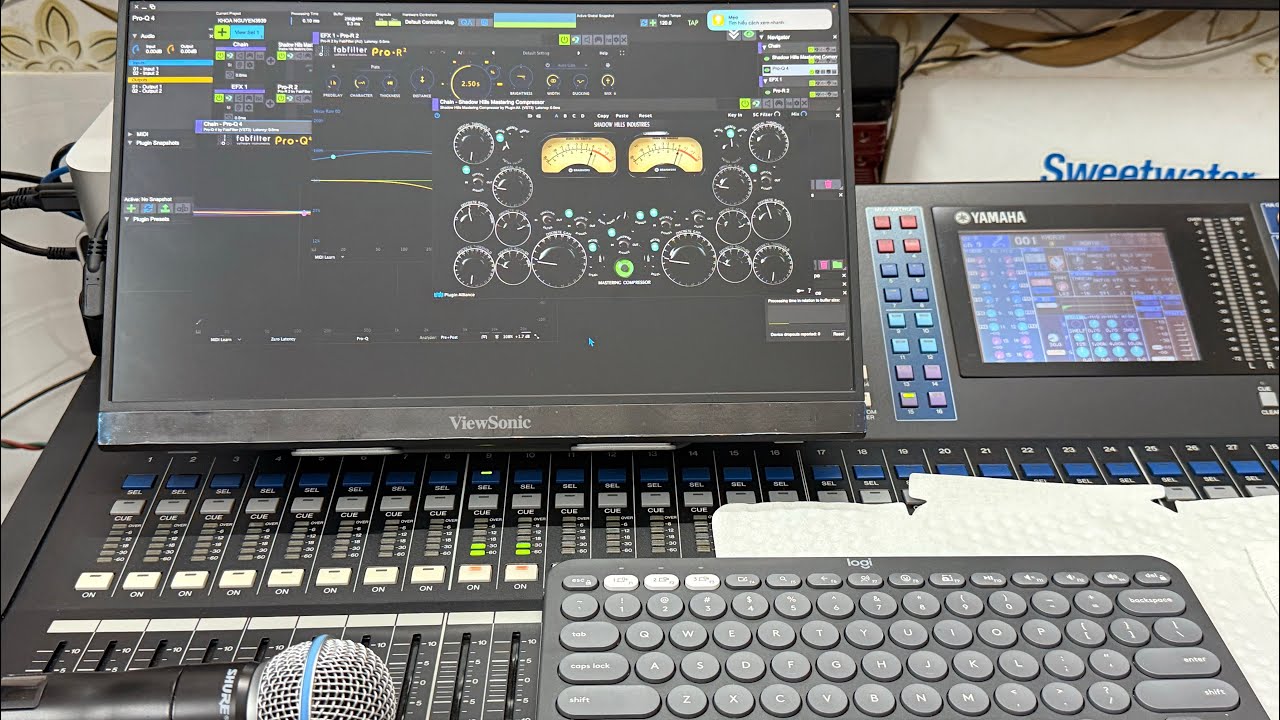This screenshot has height=720, width=1280.
Task: Switch to the View Set 1 tab
Action: (x=247, y=32)
